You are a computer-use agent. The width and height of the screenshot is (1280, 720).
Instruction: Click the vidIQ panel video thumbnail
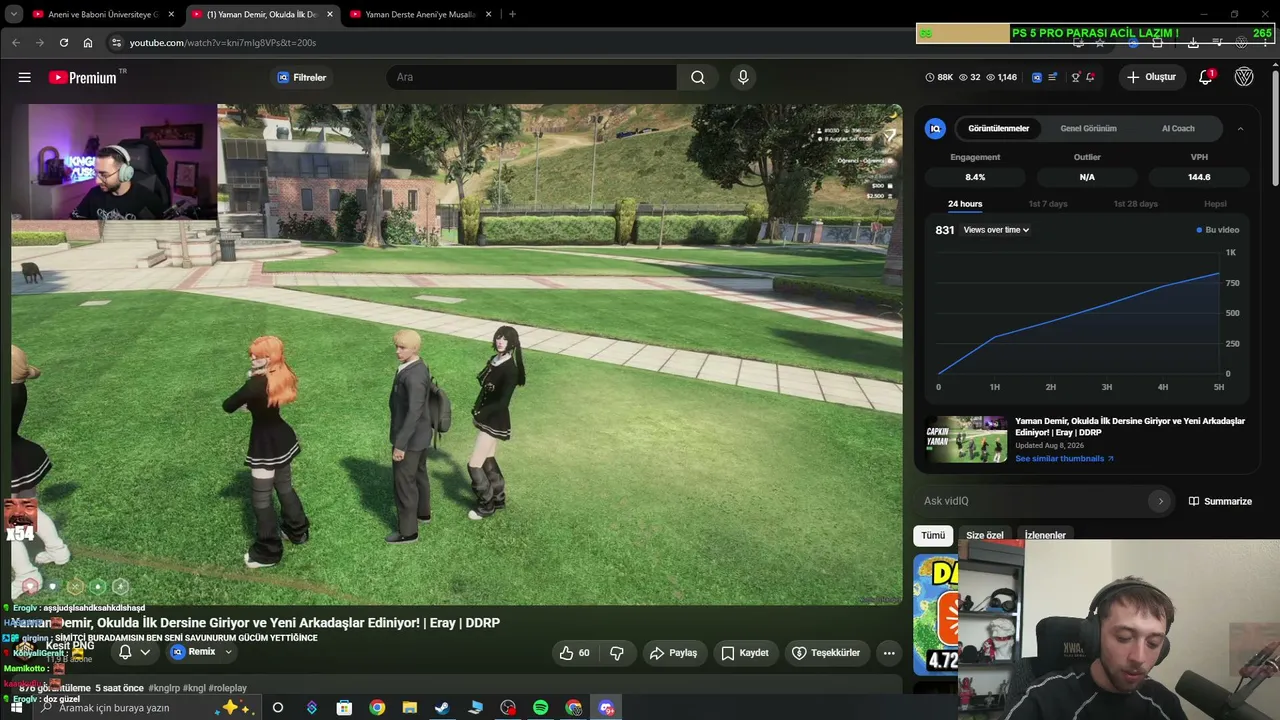(x=966, y=439)
